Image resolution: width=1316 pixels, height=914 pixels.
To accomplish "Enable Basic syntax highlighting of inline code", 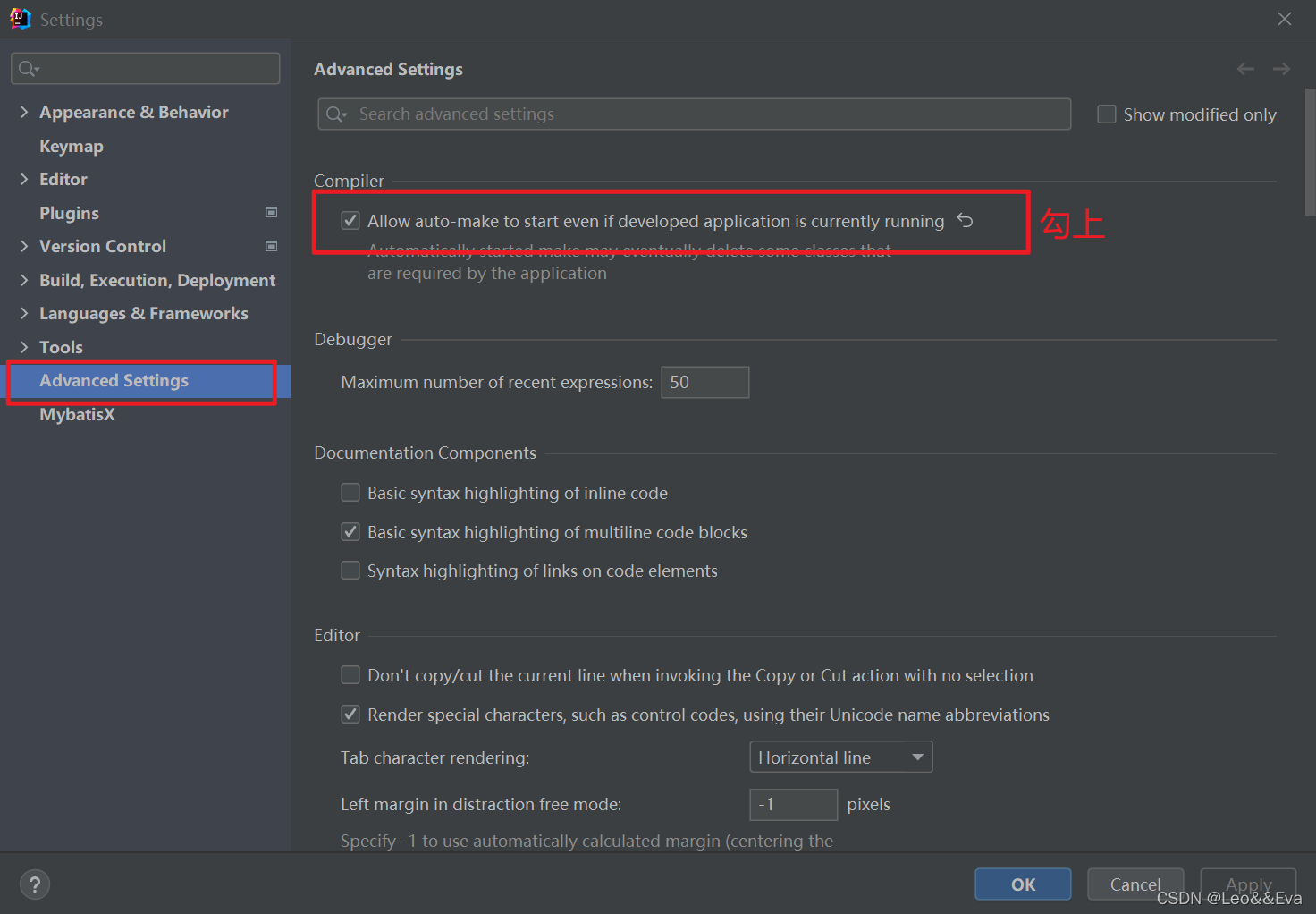I will click(x=350, y=493).
